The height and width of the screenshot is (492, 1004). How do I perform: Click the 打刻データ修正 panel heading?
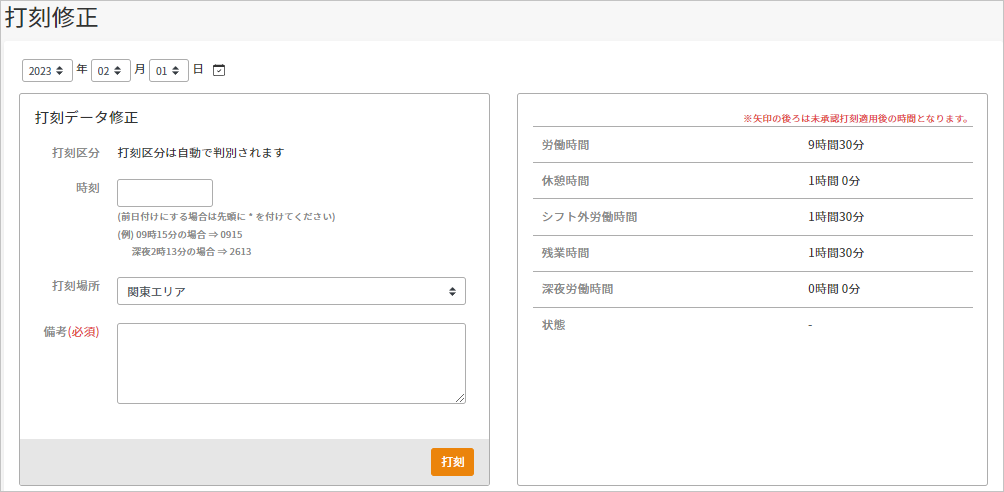[86, 118]
